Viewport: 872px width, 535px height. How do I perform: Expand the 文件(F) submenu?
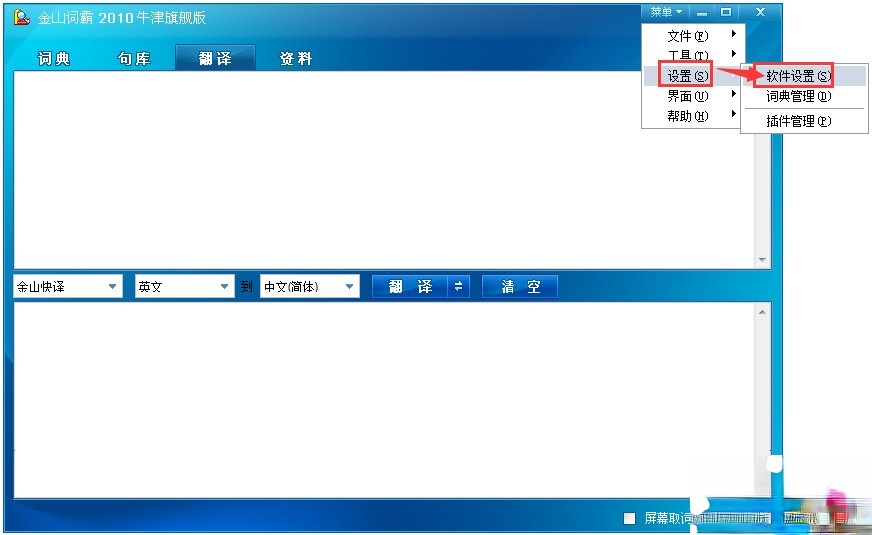(691, 36)
